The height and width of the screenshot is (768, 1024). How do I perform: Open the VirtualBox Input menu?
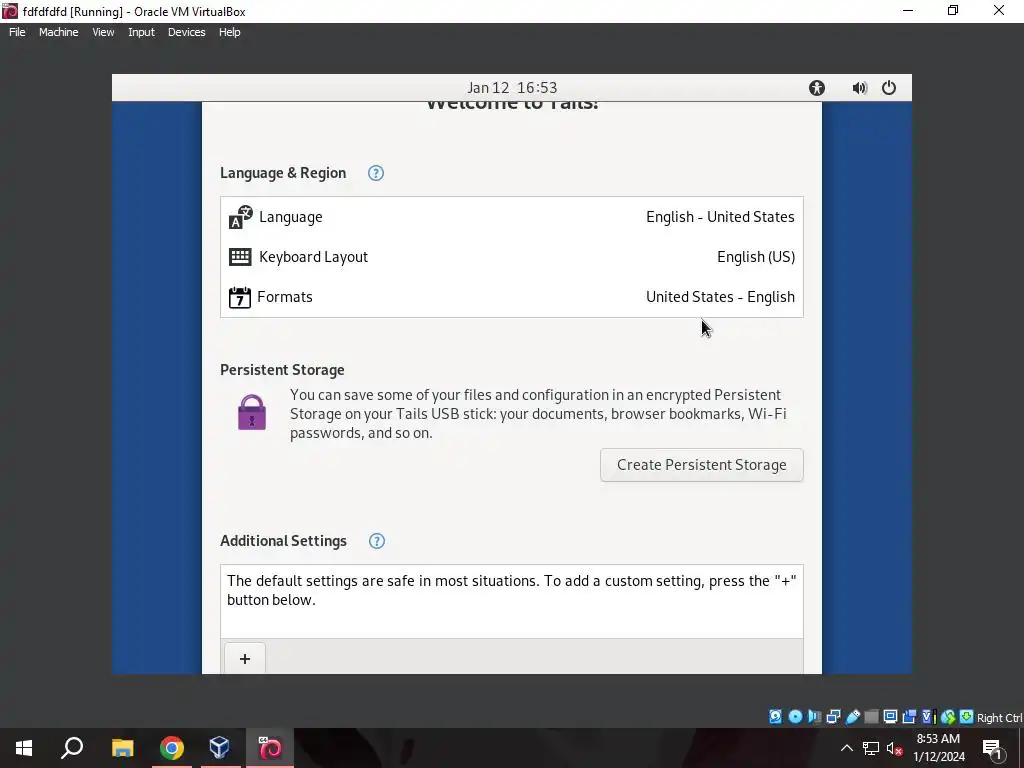point(141,32)
